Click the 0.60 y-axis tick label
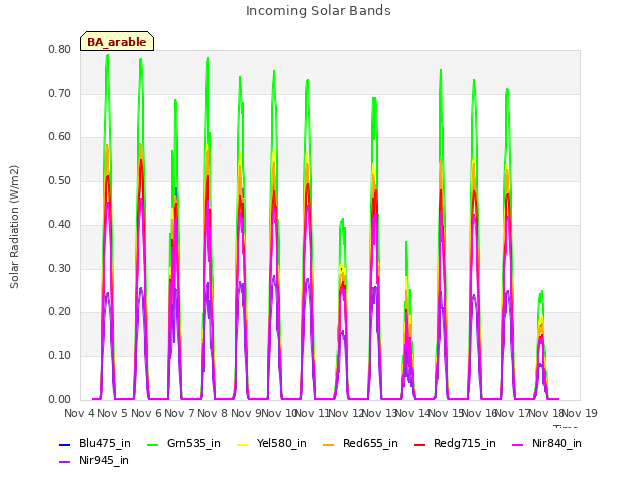The height and width of the screenshot is (480, 640). tap(60, 137)
